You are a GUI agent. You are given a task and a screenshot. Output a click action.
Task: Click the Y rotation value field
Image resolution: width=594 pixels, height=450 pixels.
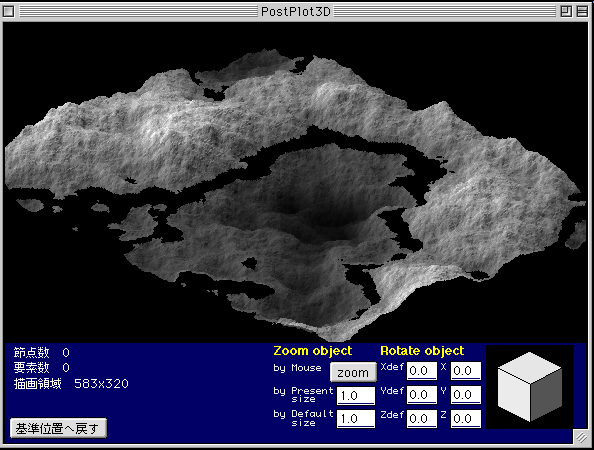tap(466, 395)
